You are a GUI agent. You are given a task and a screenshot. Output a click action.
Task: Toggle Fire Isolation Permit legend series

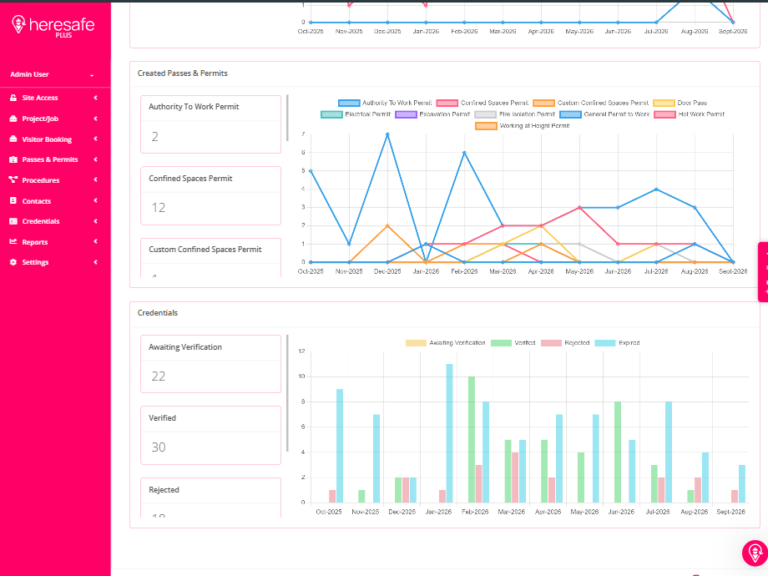pos(515,114)
